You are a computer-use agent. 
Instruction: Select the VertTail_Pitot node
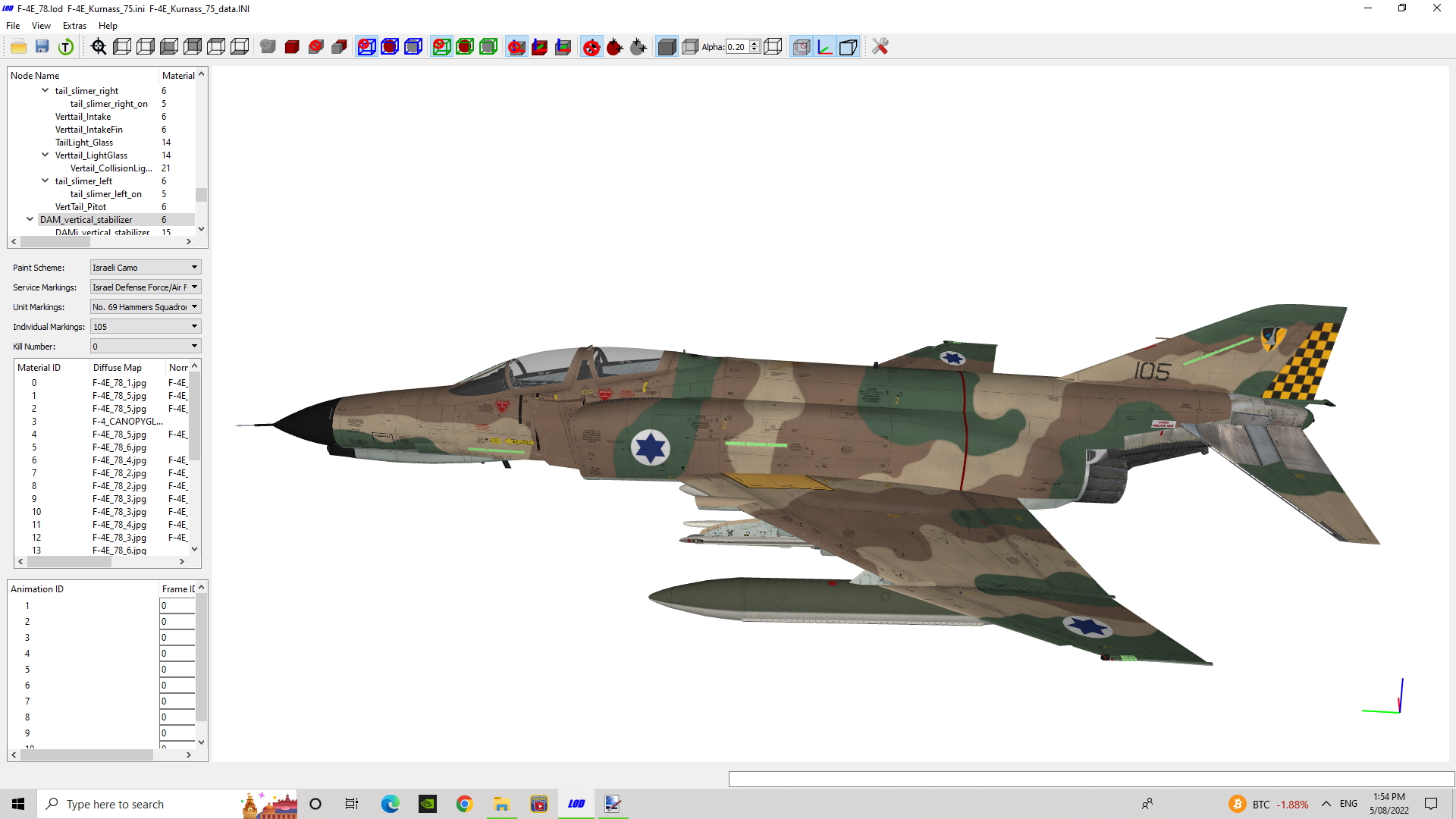pos(80,207)
